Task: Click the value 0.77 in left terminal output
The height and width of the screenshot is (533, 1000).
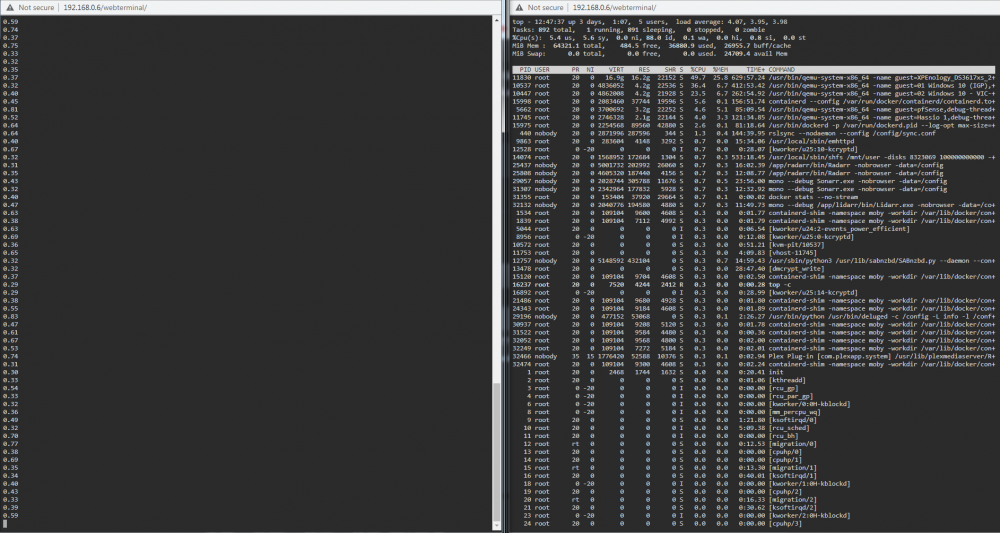Action: point(10,444)
